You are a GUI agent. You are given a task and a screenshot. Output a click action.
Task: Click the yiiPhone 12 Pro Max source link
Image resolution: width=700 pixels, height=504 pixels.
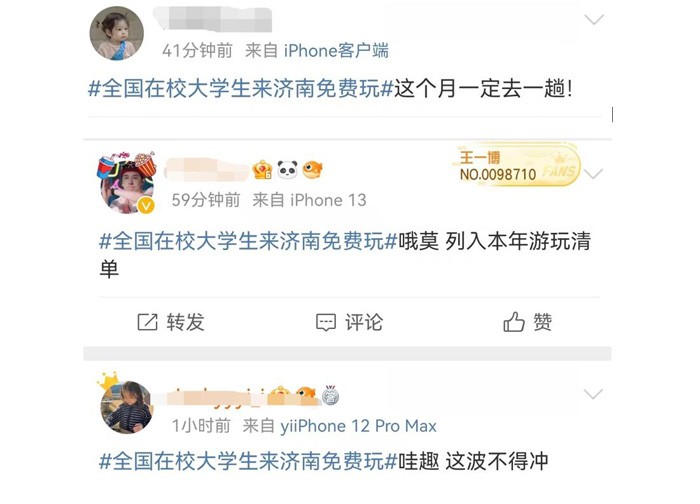[358, 426]
